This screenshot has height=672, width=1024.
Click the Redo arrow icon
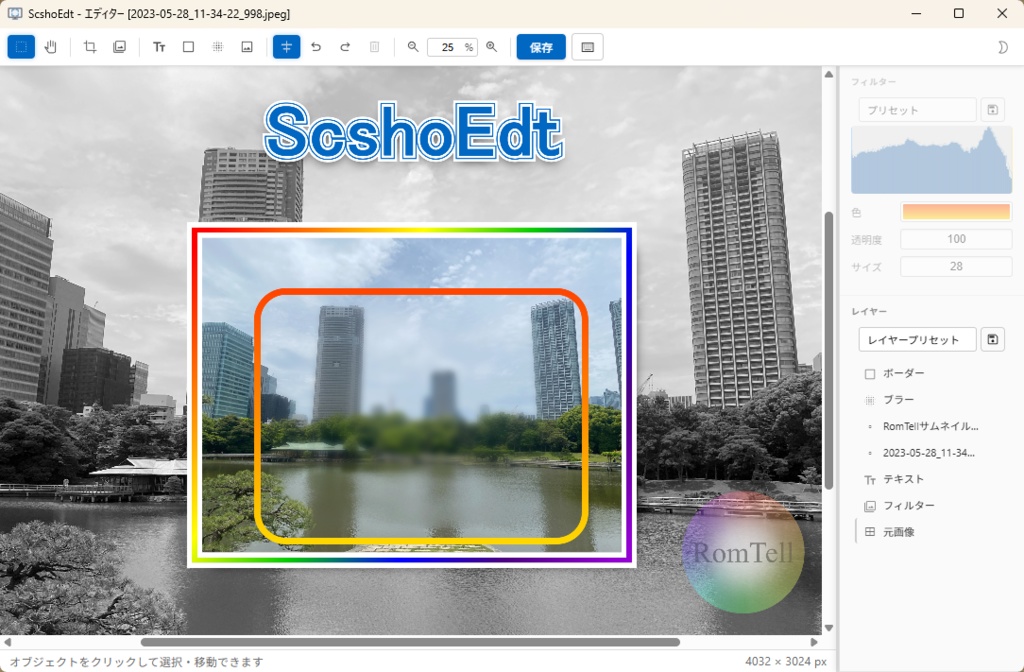point(343,46)
